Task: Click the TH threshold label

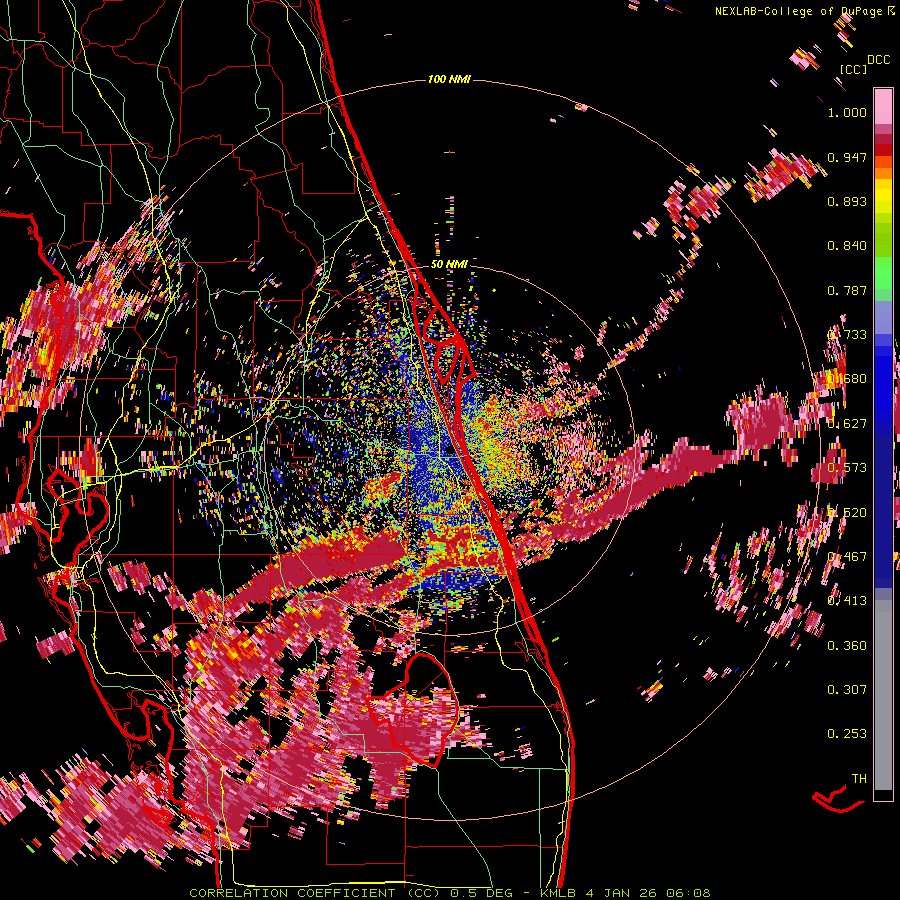Action: [859, 779]
